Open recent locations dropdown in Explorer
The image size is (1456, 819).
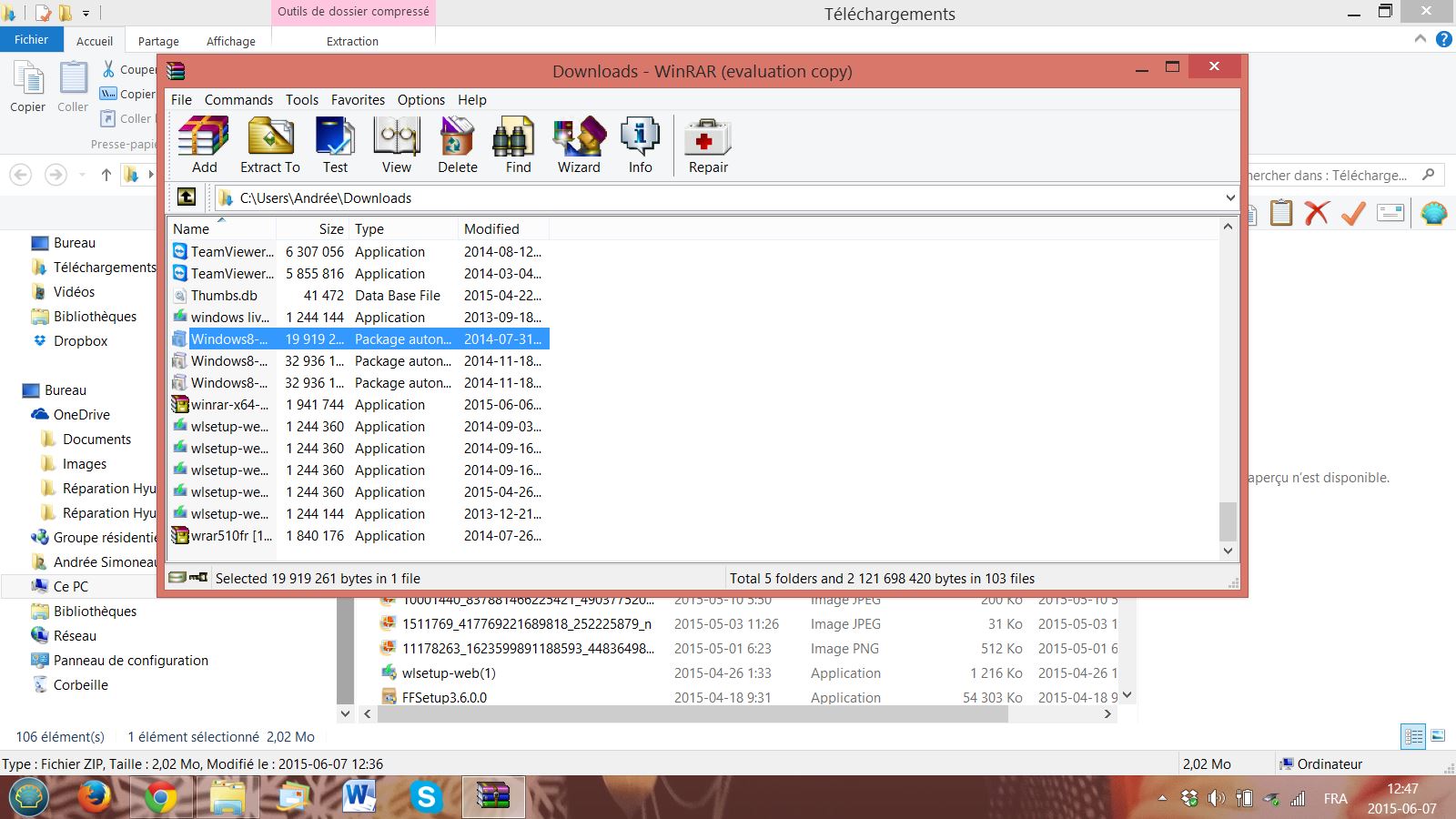(x=83, y=174)
